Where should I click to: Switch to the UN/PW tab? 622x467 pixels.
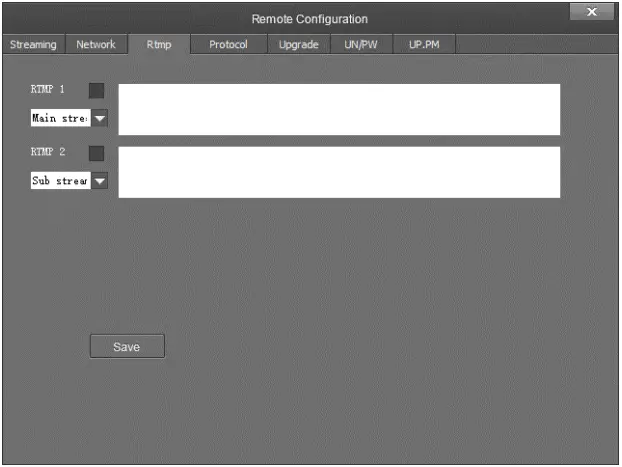pos(361,44)
